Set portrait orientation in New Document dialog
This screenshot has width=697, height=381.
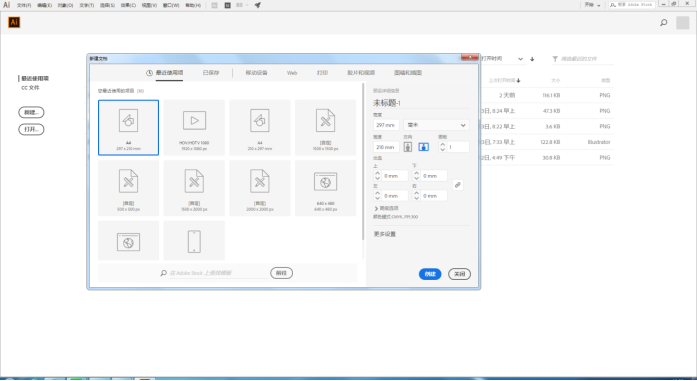click(x=408, y=147)
